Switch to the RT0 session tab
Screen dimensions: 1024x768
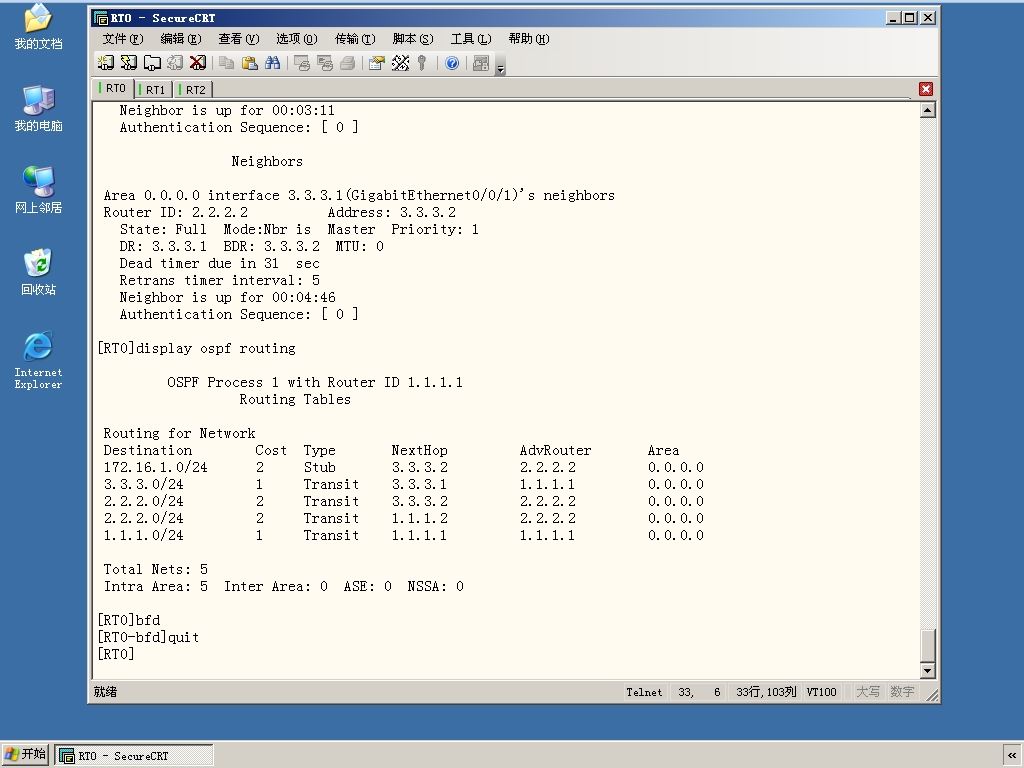point(114,88)
